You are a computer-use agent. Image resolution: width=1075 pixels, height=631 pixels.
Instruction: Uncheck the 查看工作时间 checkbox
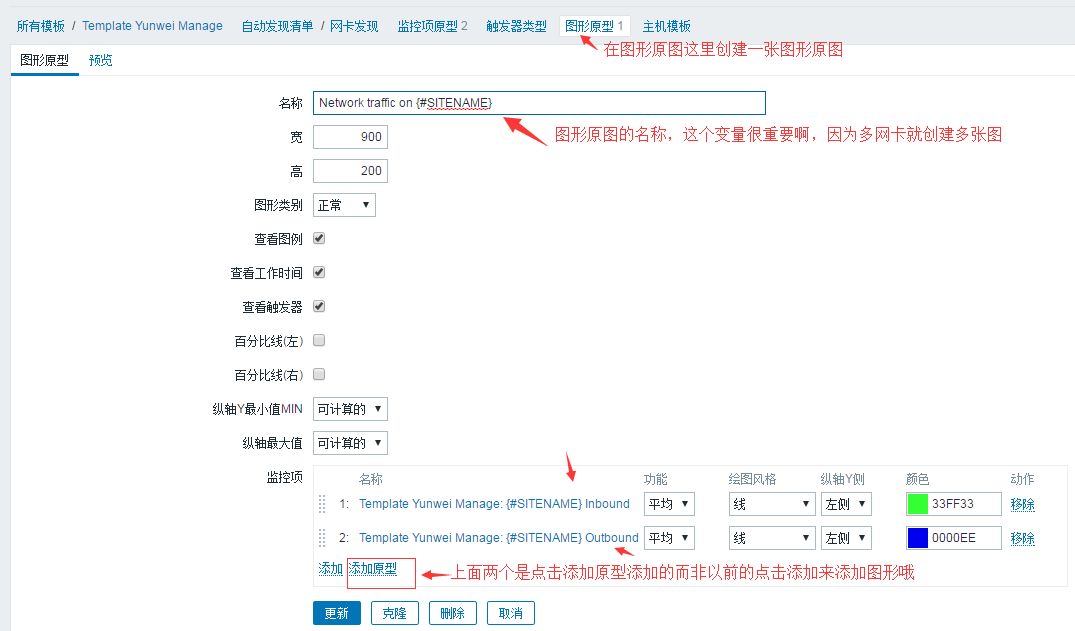point(319,273)
